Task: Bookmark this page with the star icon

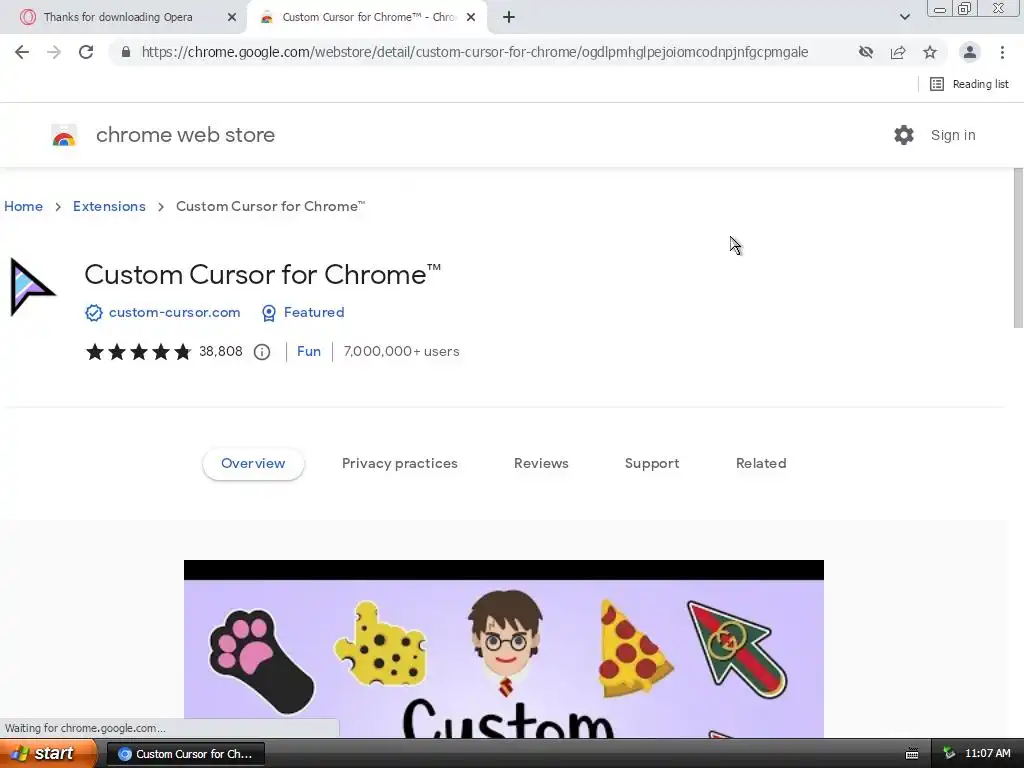Action: 930,52
